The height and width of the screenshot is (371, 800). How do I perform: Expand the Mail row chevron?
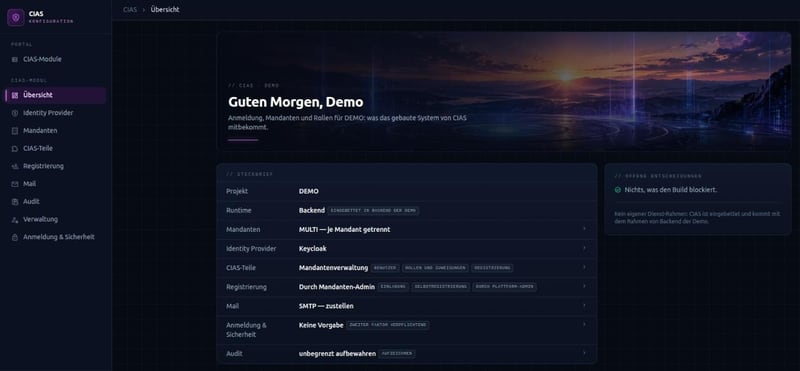(584, 305)
